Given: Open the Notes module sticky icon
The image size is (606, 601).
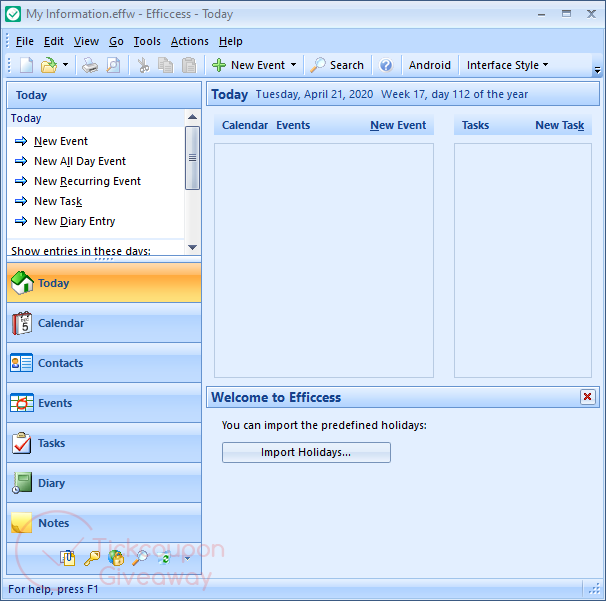Looking at the screenshot, I should pos(22,523).
